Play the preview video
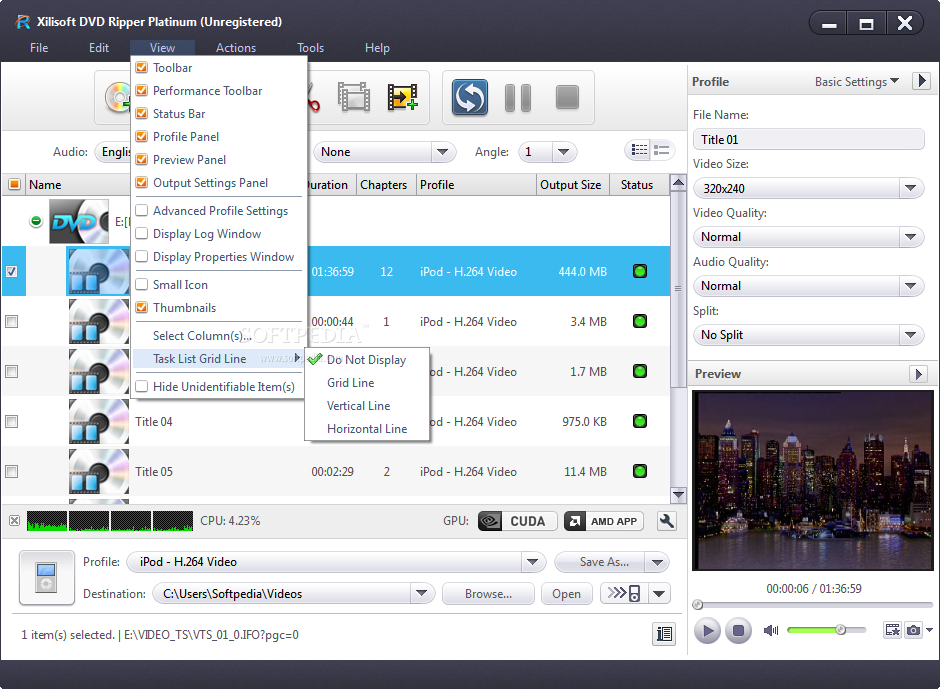Screen dimensions: 940x689 point(707,630)
